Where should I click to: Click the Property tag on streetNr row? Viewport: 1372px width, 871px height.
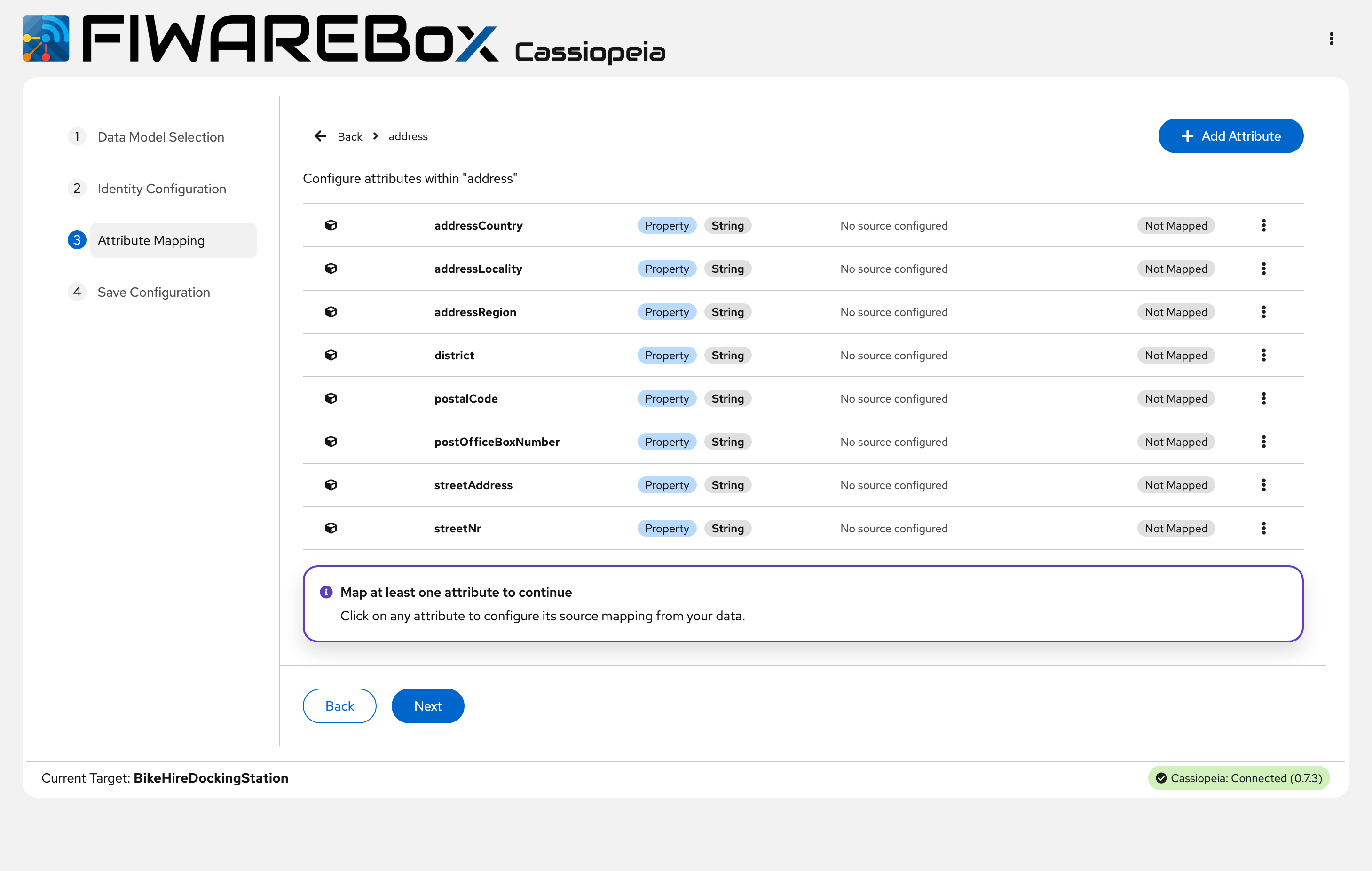(667, 529)
